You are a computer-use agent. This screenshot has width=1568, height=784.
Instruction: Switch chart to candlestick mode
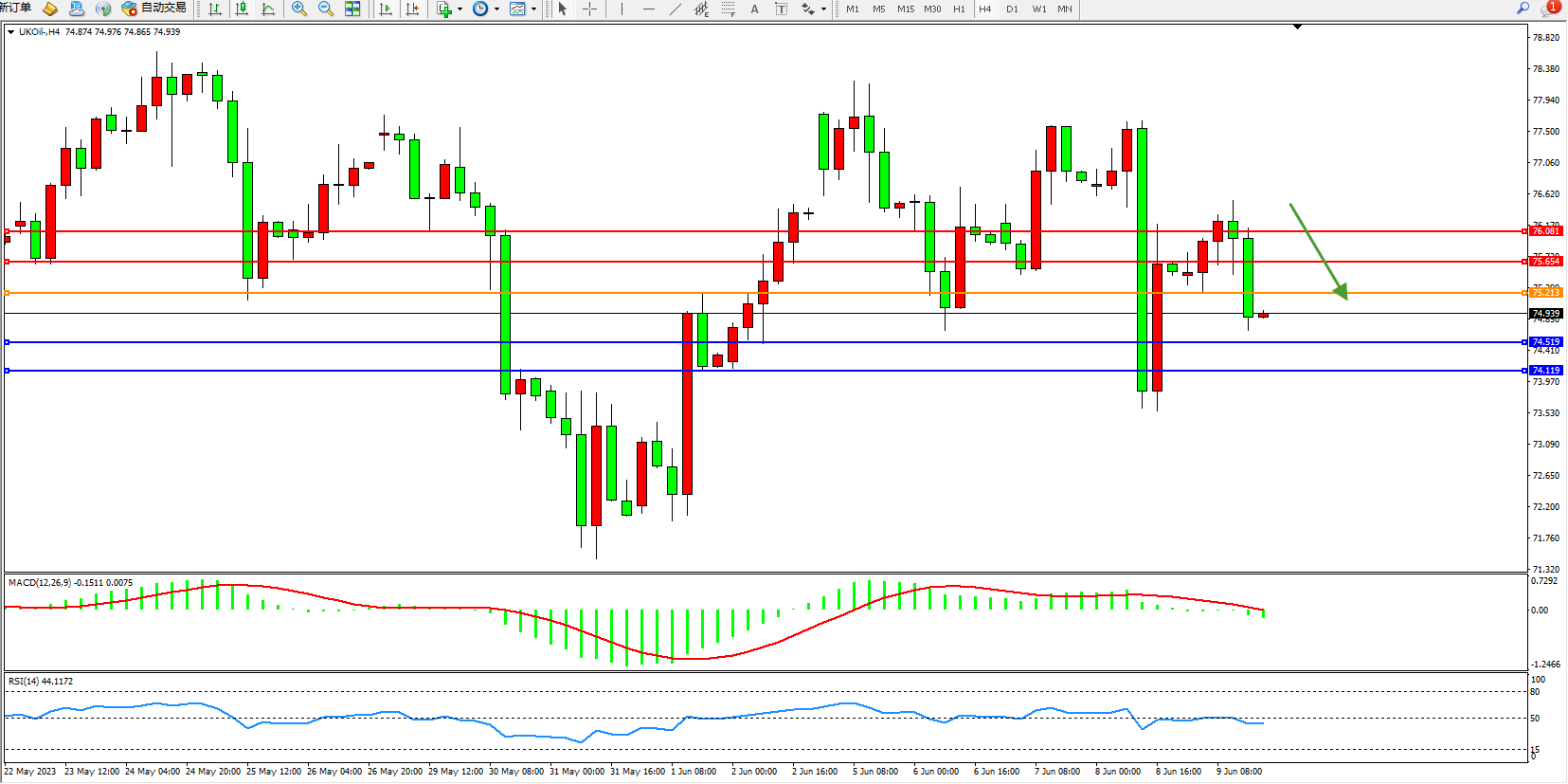point(242,9)
